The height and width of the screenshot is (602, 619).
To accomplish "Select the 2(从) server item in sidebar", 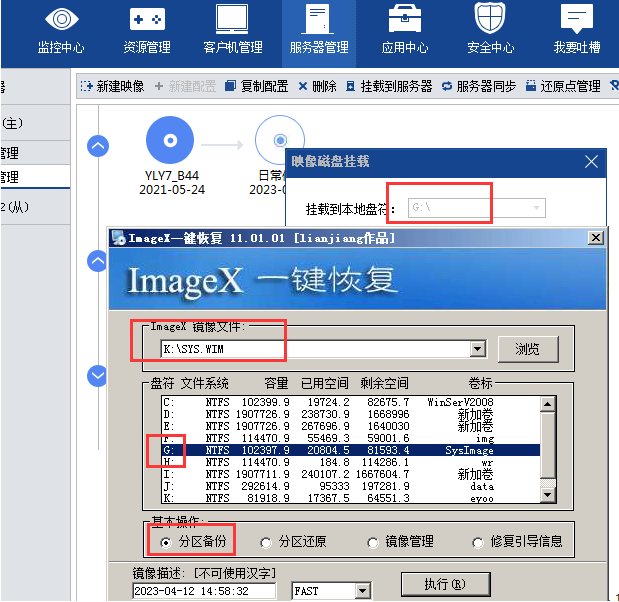I will (x=36, y=207).
